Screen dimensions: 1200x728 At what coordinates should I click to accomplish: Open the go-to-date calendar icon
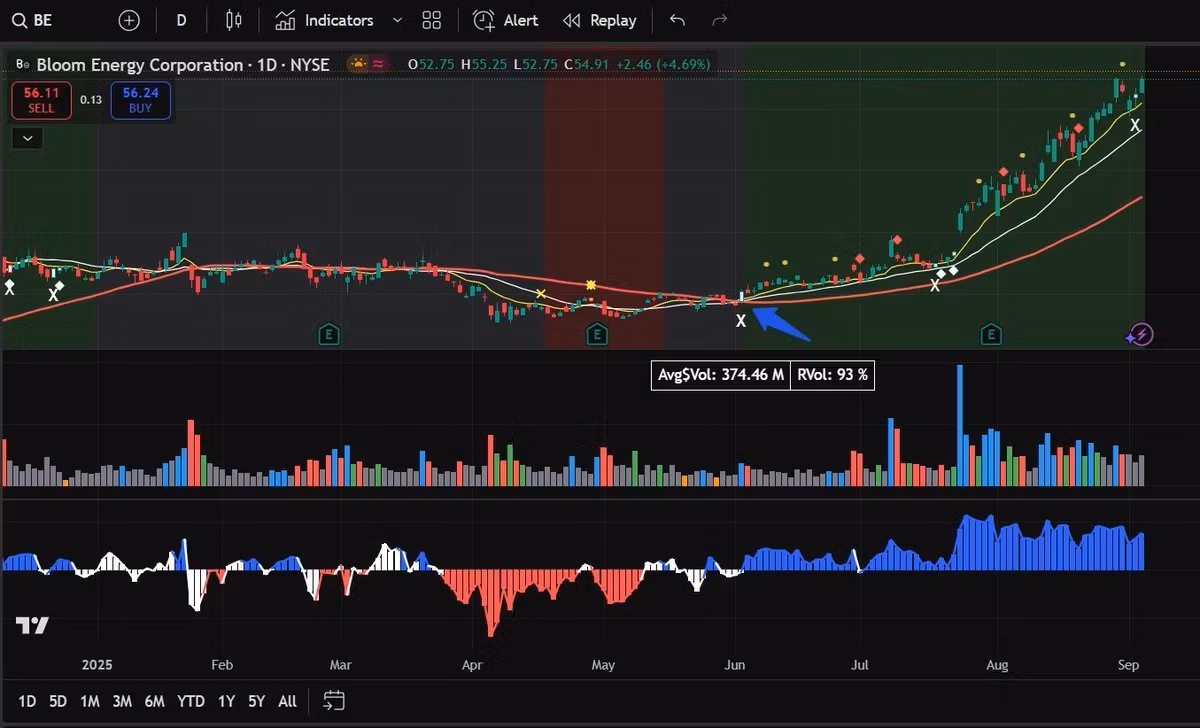click(334, 701)
